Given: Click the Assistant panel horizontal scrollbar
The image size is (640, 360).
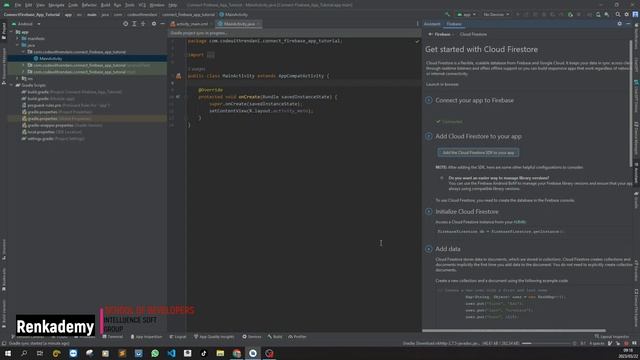Looking at the screenshot, I should pyautogui.click(x=514, y=330).
